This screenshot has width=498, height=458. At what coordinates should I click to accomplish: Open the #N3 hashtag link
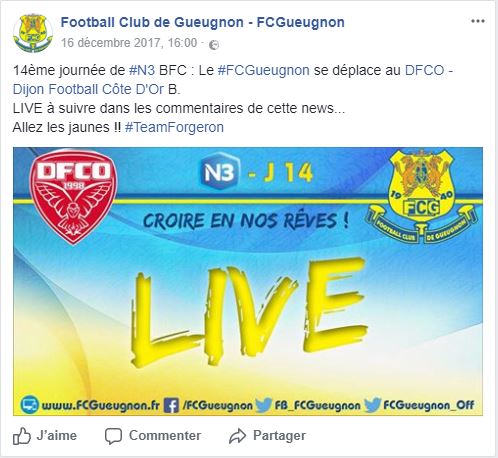[x=142, y=70]
